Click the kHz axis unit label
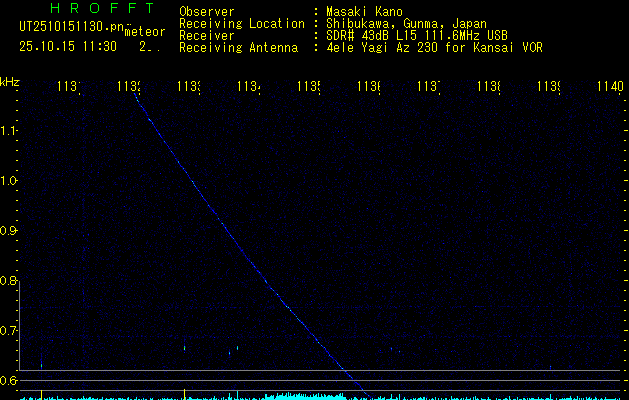 point(10,81)
